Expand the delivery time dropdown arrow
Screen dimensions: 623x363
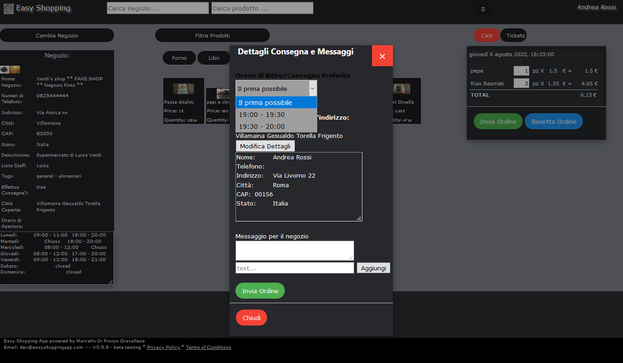pos(313,88)
